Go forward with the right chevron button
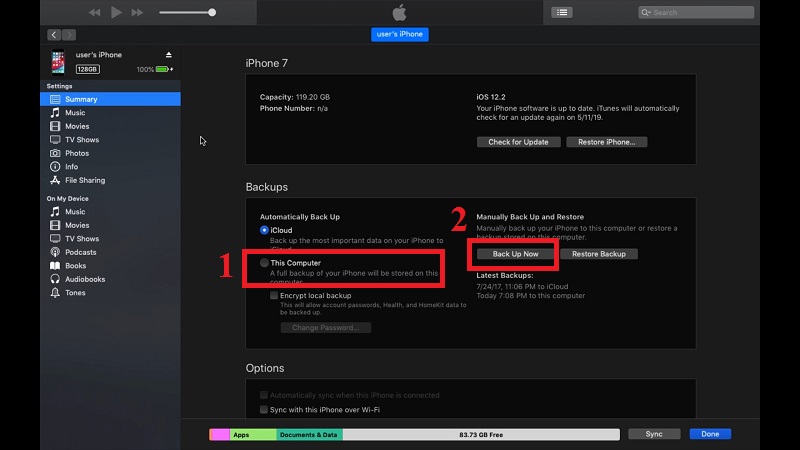 pos(69,35)
